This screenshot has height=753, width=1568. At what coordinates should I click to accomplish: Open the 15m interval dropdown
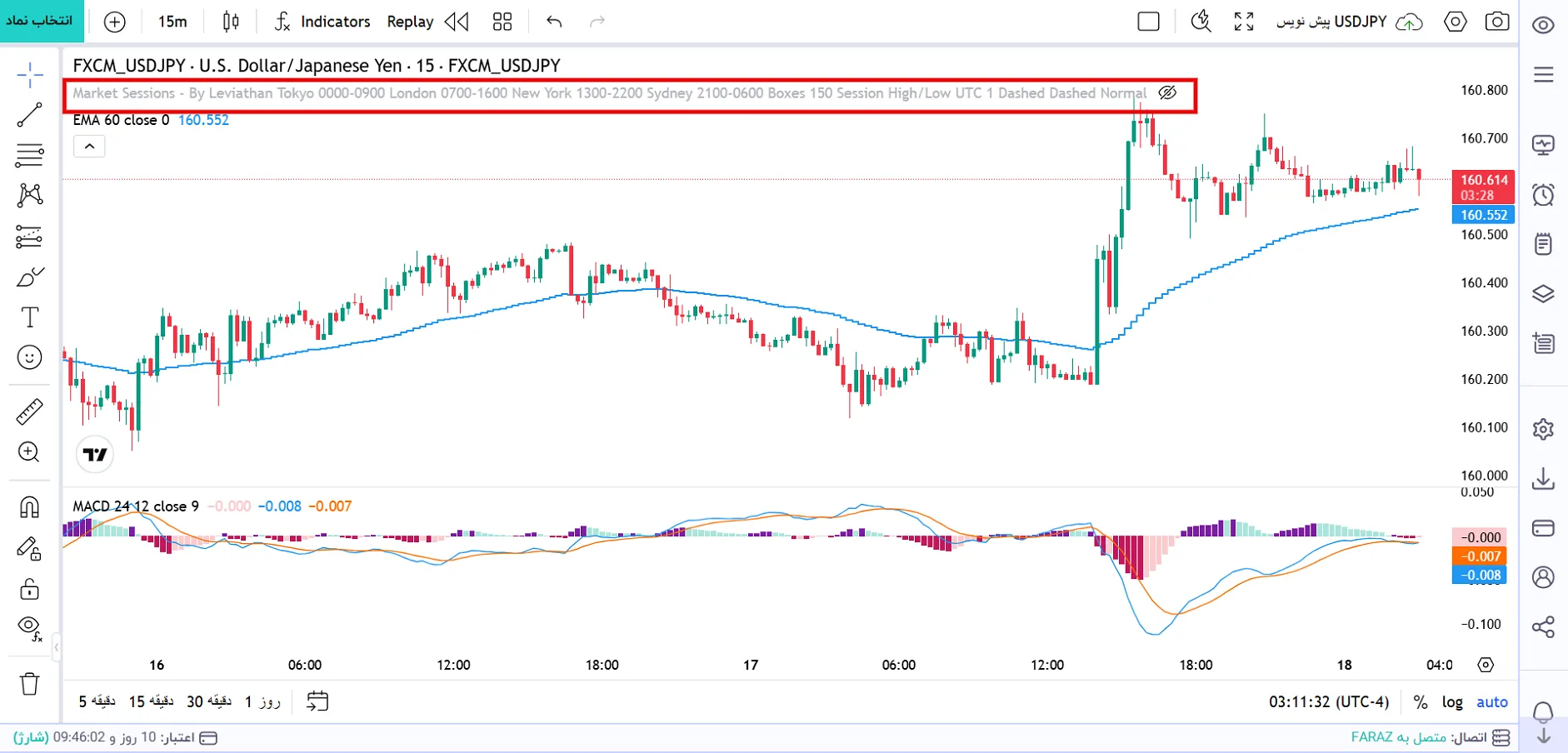[172, 22]
